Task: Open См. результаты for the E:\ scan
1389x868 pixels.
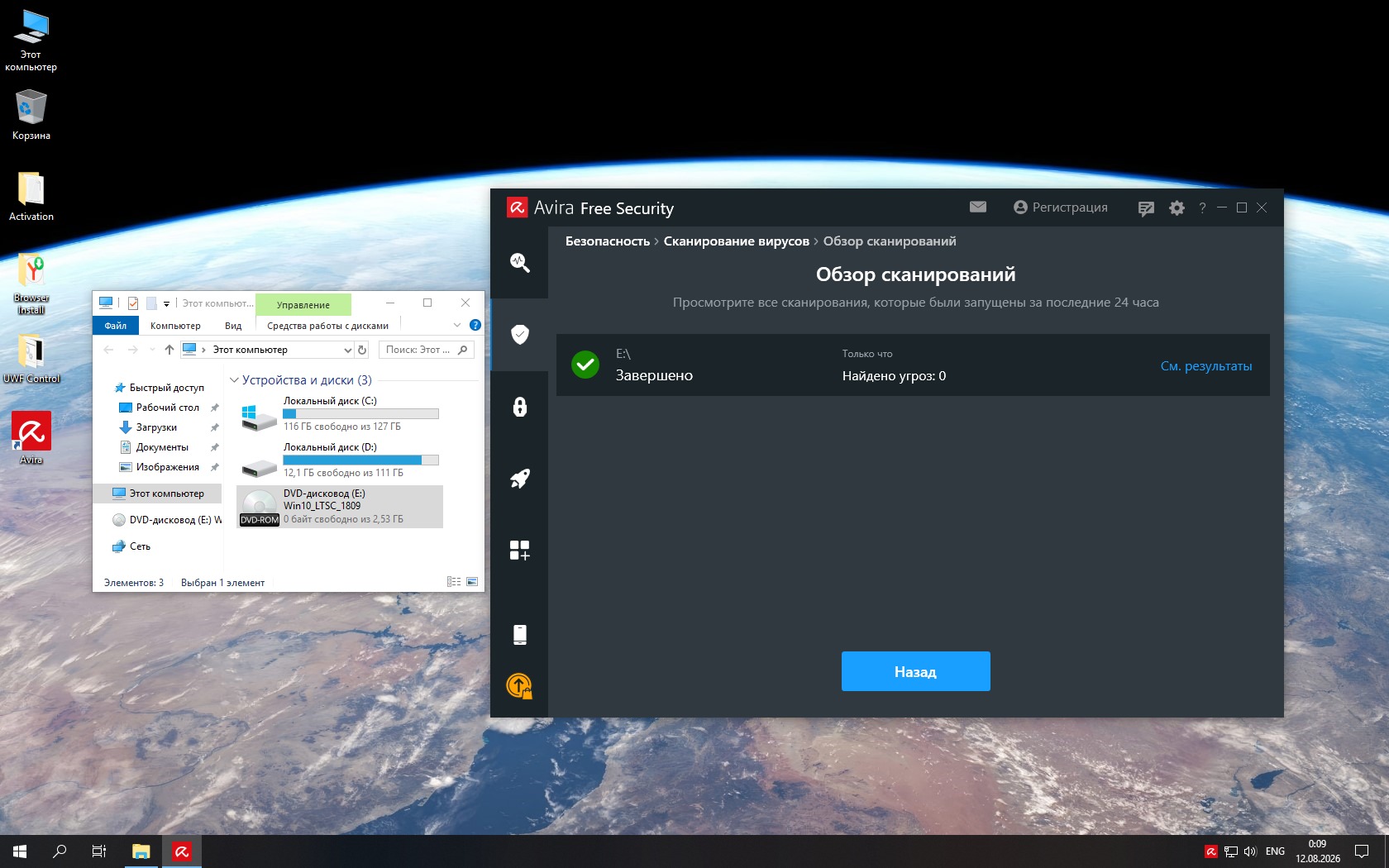Action: point(1206,366)
